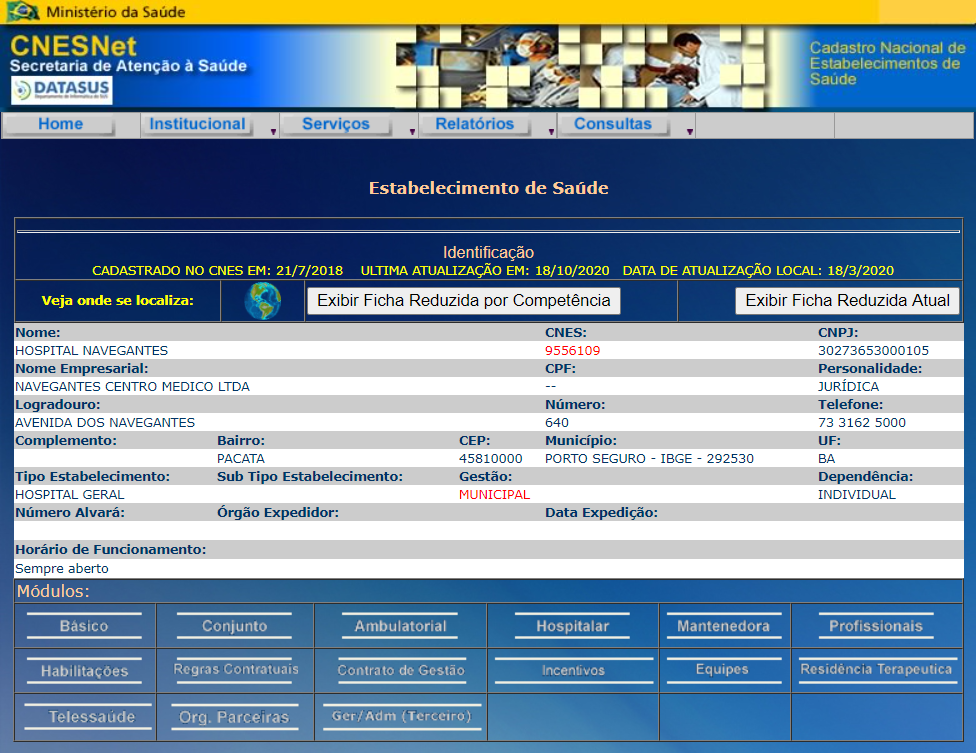Viewport: 976px width, 753px height.
Task: Click the Brazil flag icon
Action: [x=22, y=11]
